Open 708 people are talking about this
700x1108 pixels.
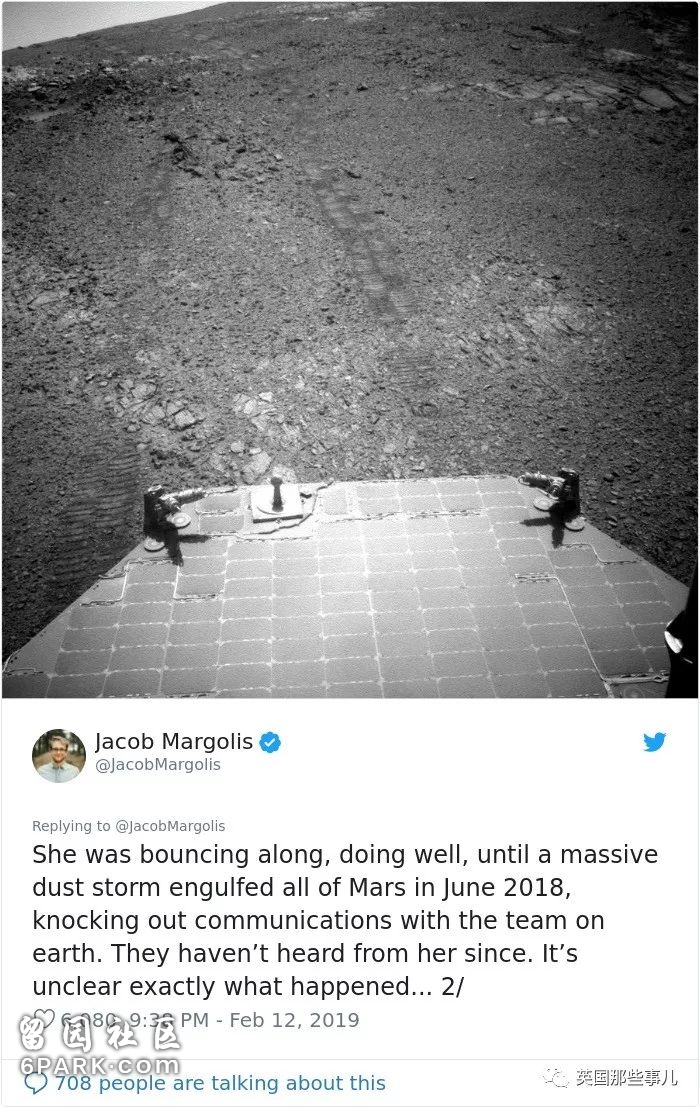click(220, 1083)
